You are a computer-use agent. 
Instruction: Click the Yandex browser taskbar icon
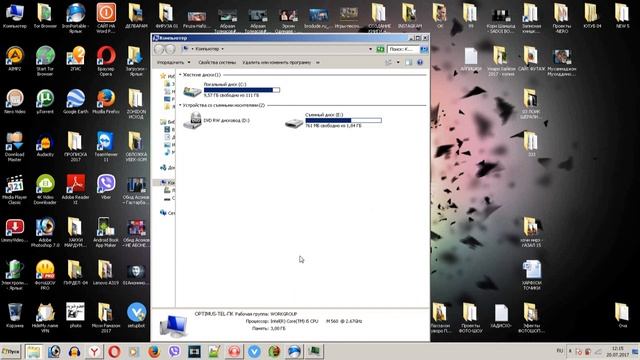tap(94, 351)
